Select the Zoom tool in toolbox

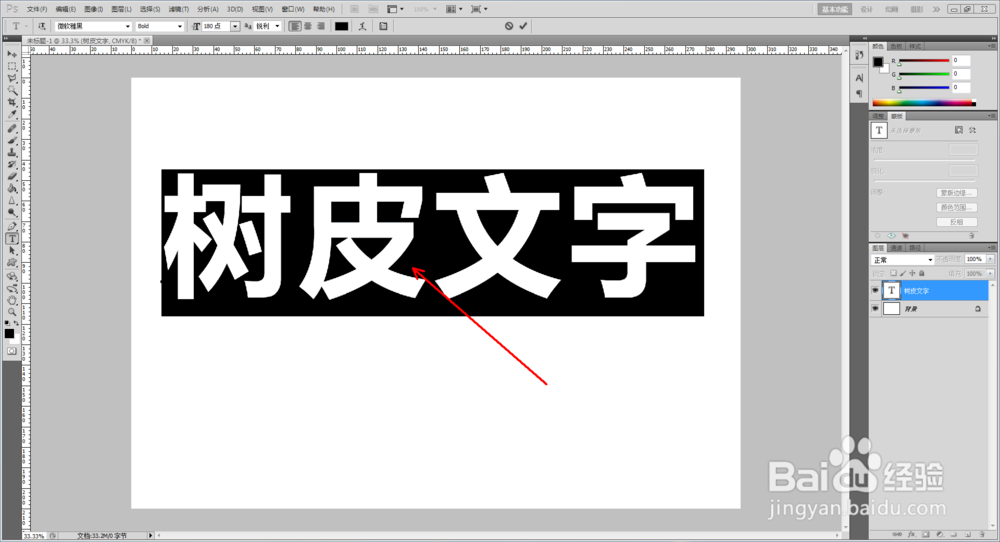click(x=11, y=312)
